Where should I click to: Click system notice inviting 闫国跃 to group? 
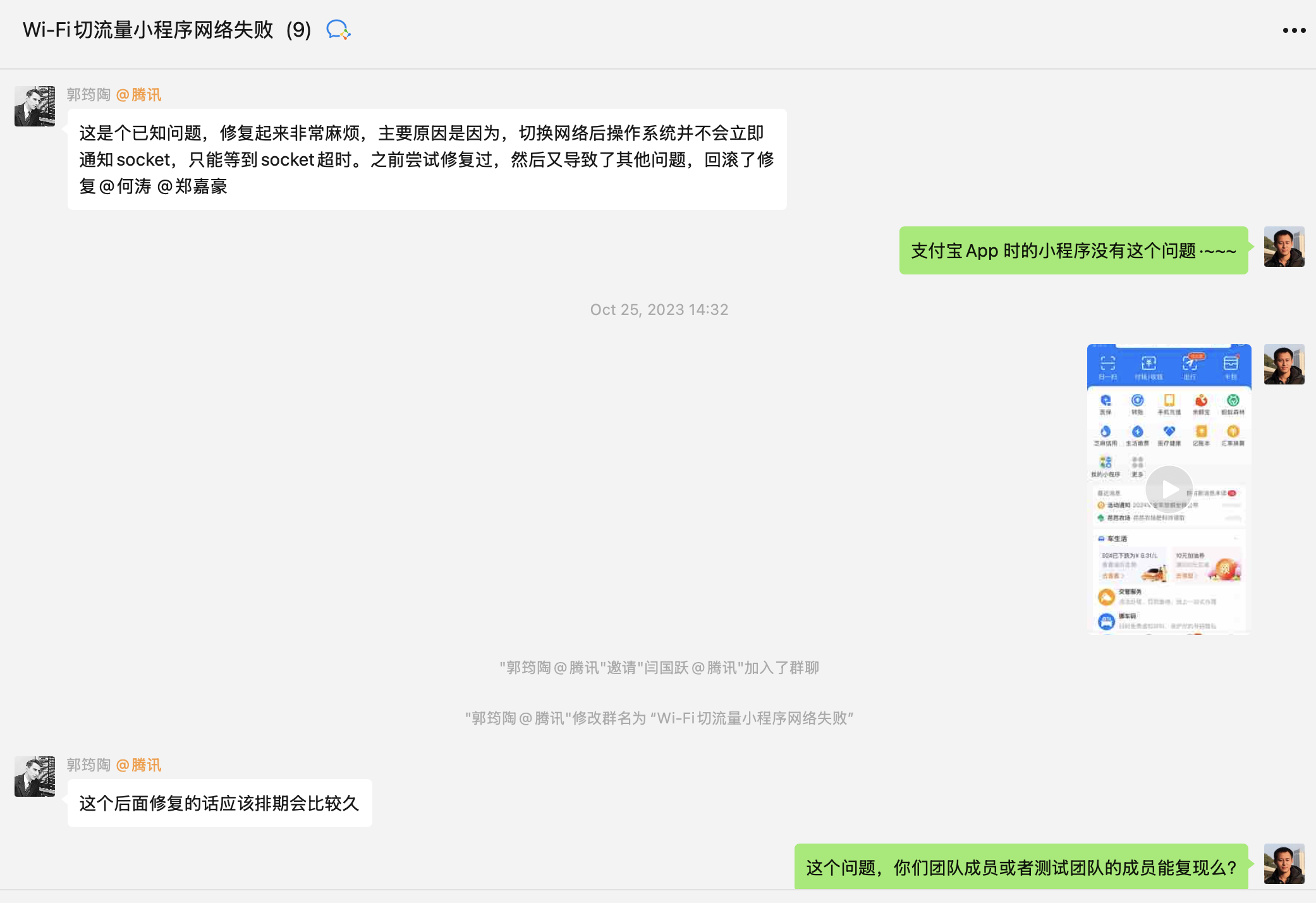[659, 668]
